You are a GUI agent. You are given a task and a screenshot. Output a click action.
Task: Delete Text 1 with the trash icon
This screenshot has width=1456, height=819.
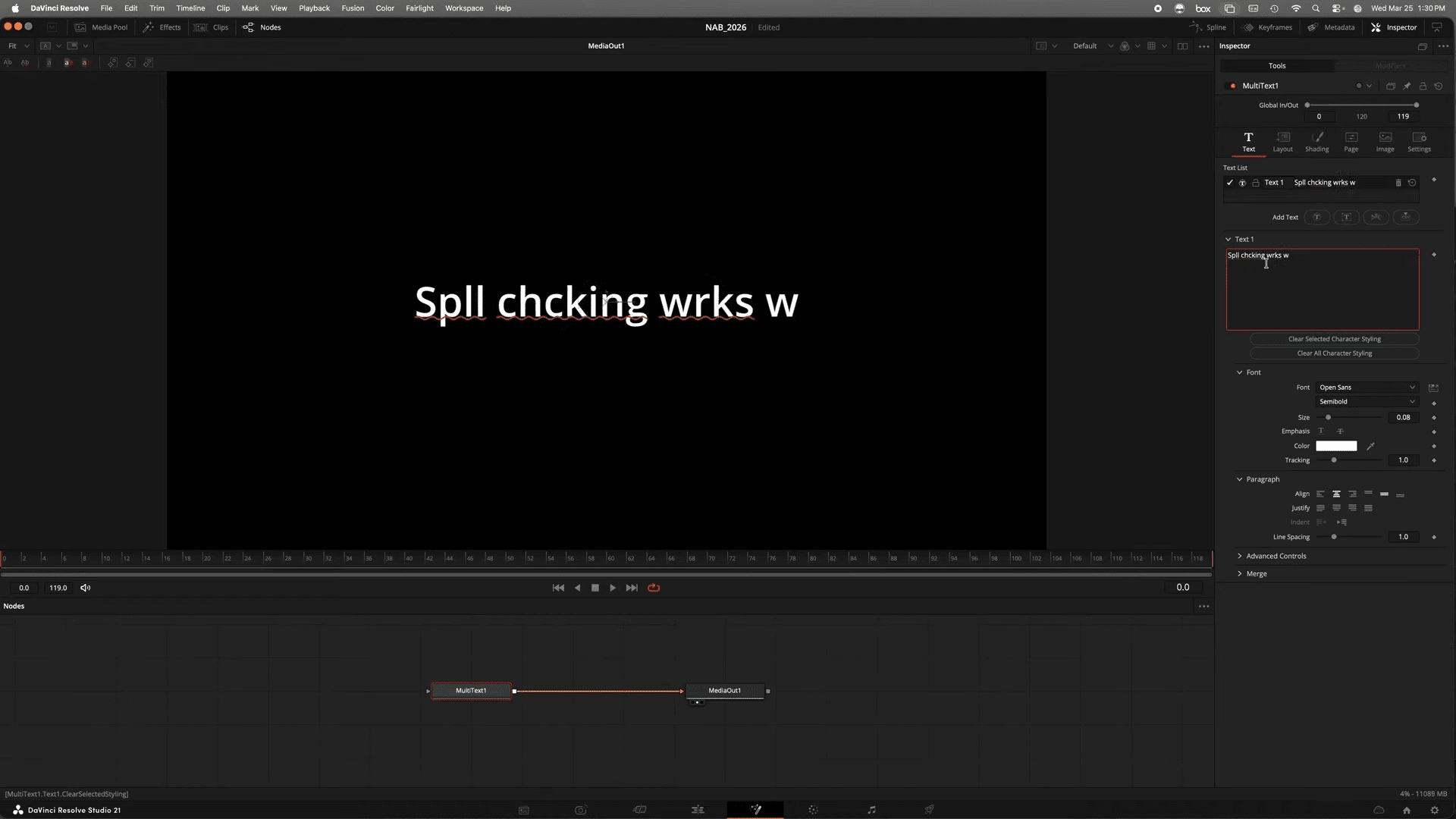coord(1398,182)
